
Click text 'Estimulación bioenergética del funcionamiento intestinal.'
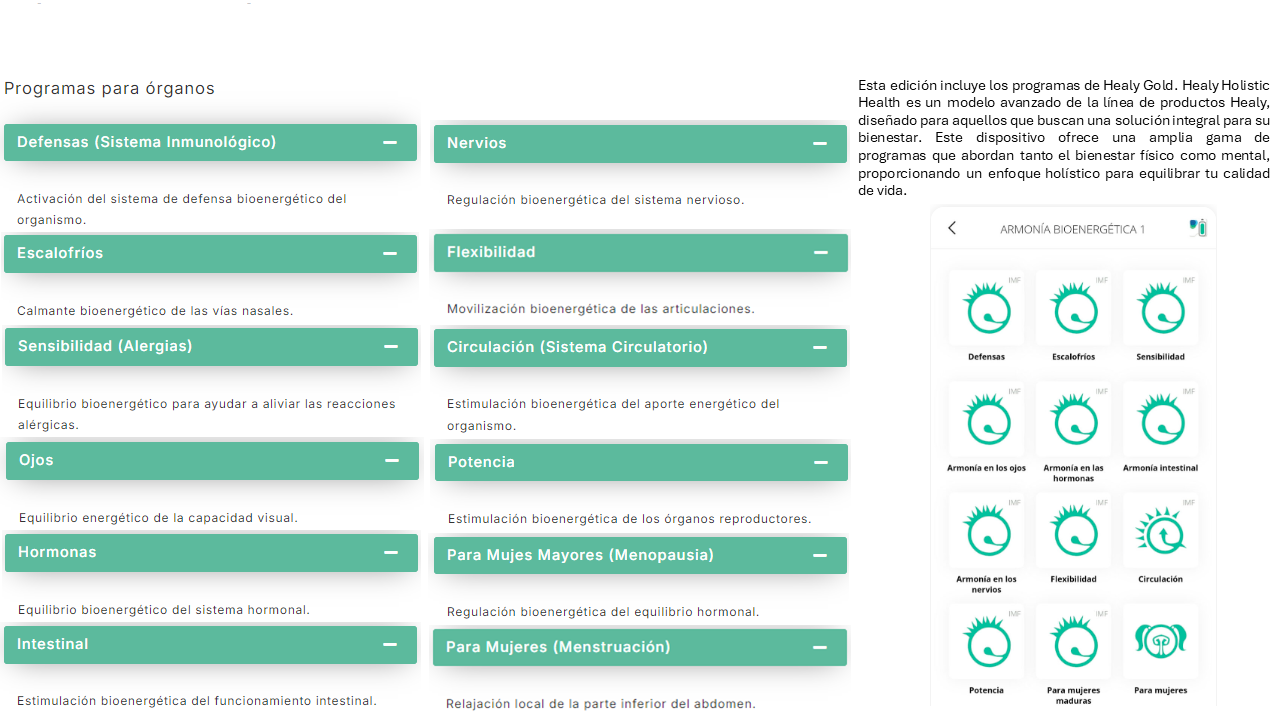(197, 701)
